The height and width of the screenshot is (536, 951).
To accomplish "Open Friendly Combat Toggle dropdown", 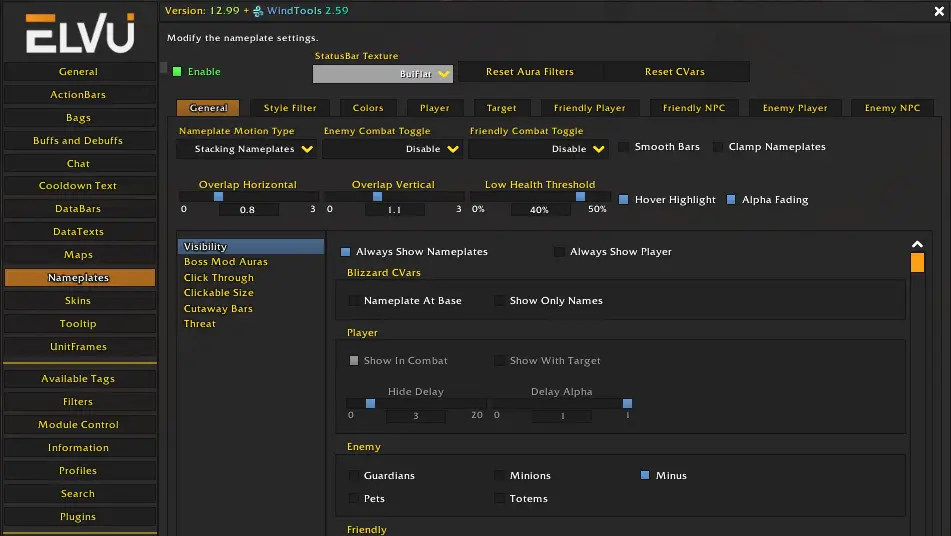I will pos(538,149).
